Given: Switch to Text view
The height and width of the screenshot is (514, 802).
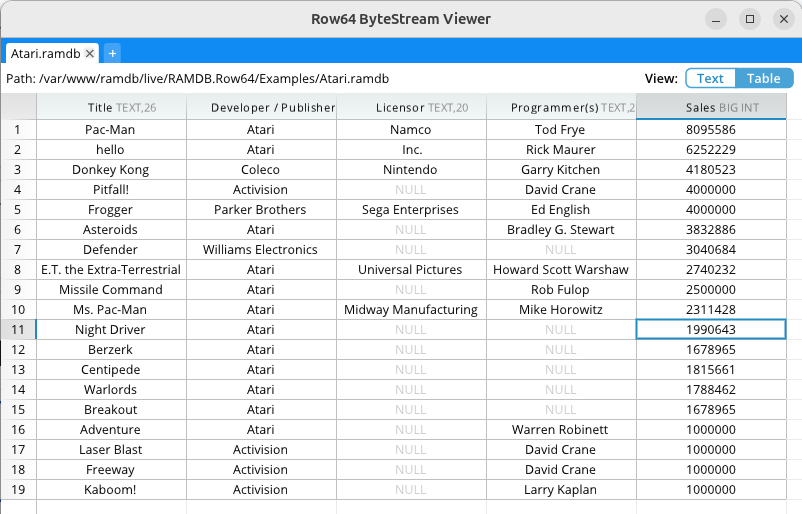Looking at the screenshot, I should pyautogui.click(x=710, y=78).
